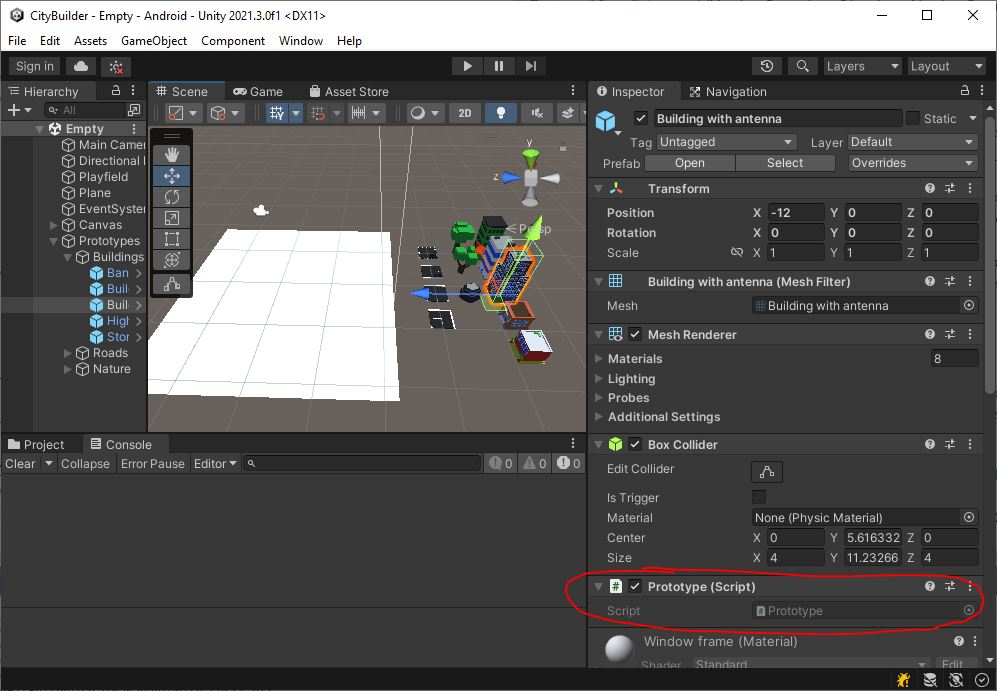The image size is (997, 691).
Task: Click the Position X input field
Action: (x=795, y=213)
